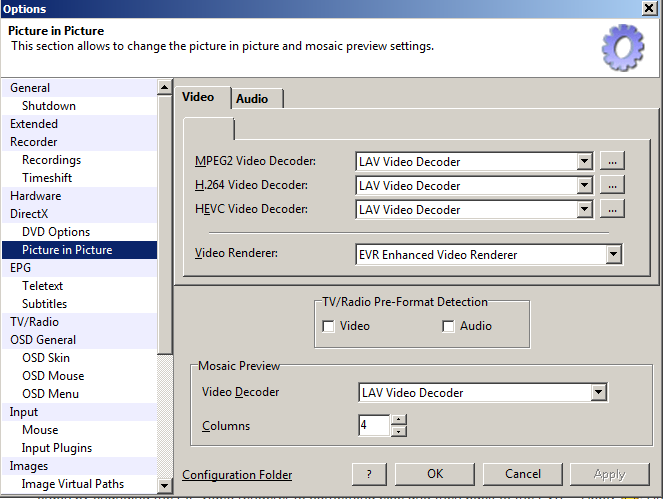Increase Columns value with up arrow

(399, 420)
